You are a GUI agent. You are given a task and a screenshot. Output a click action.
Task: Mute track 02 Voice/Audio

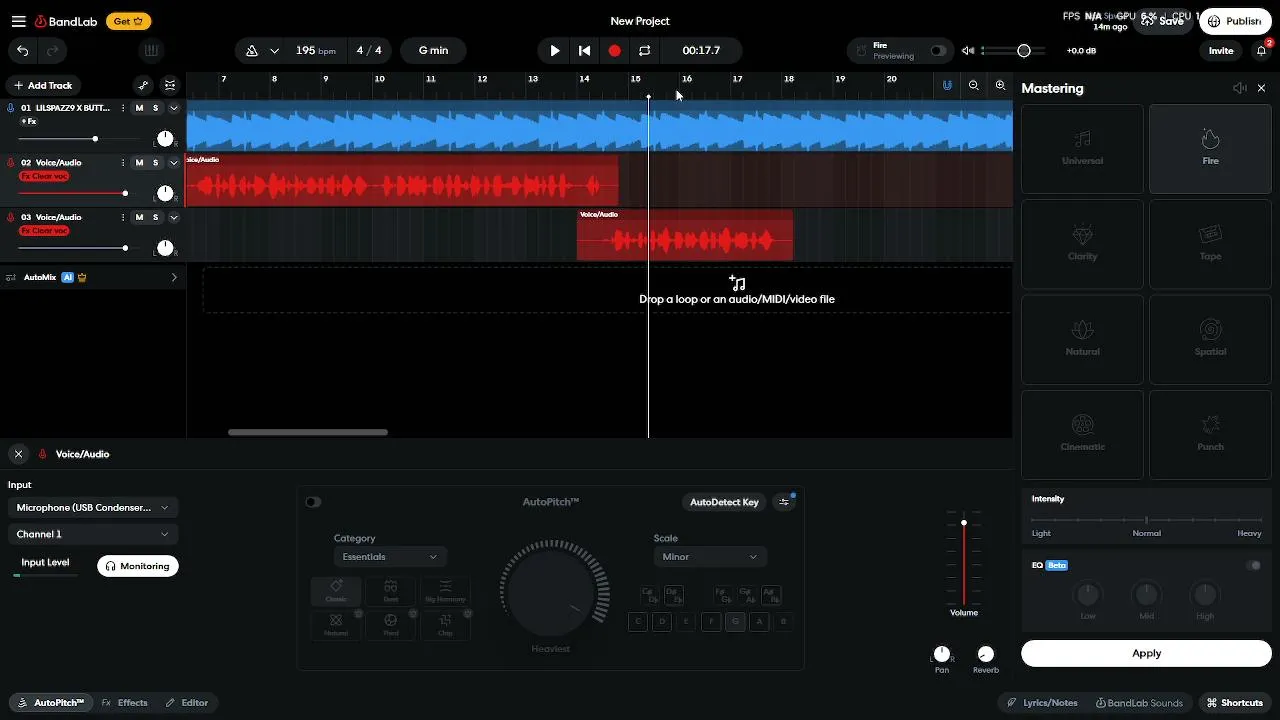click(x=139, y=163)
